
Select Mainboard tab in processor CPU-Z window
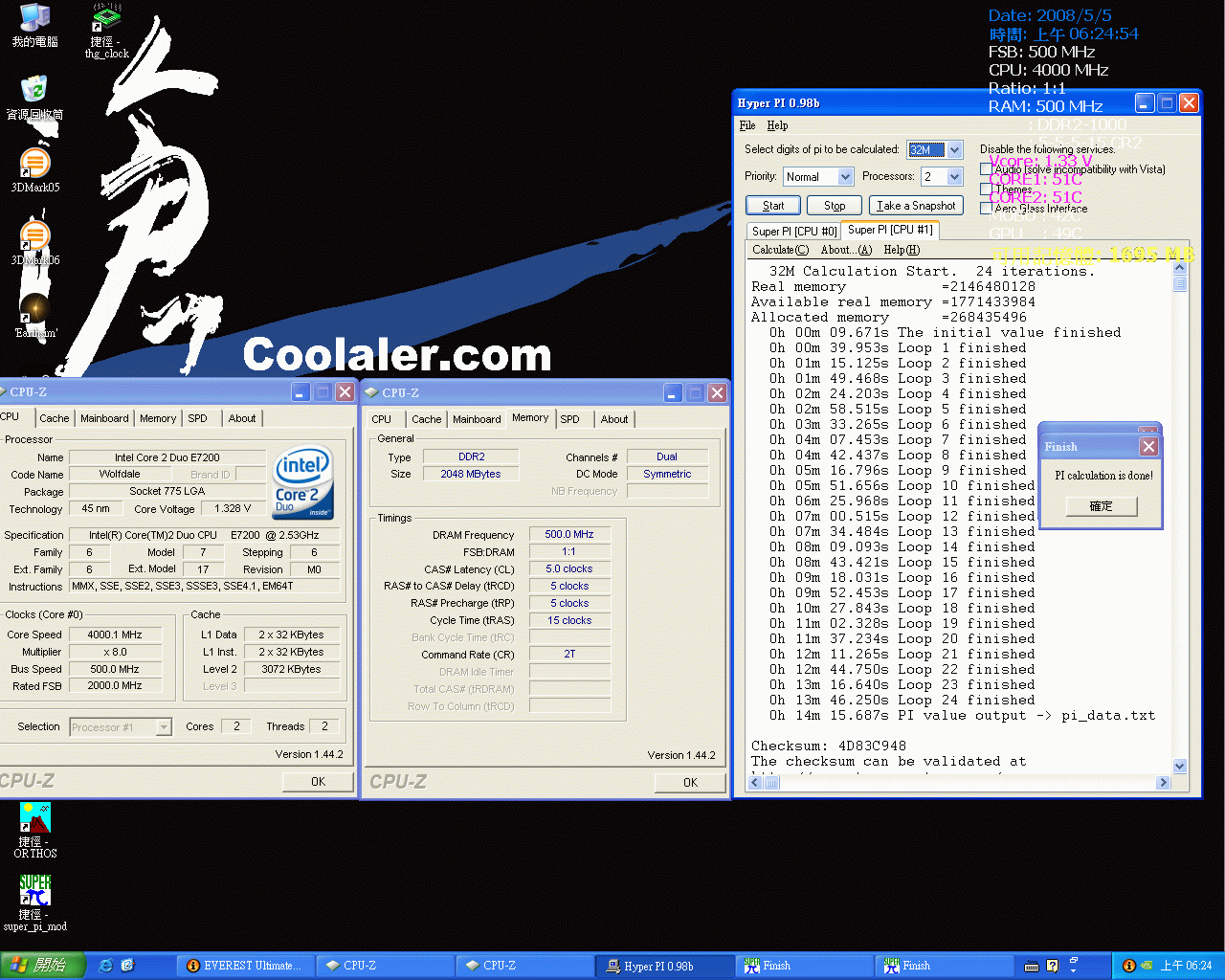(x=104, y=418)
